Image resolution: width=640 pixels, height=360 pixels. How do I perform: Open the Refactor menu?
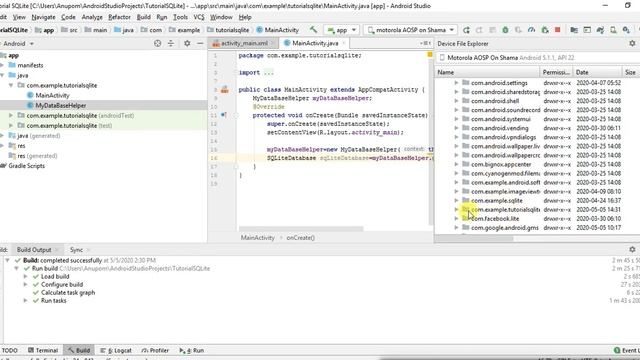tap(119, 17)
